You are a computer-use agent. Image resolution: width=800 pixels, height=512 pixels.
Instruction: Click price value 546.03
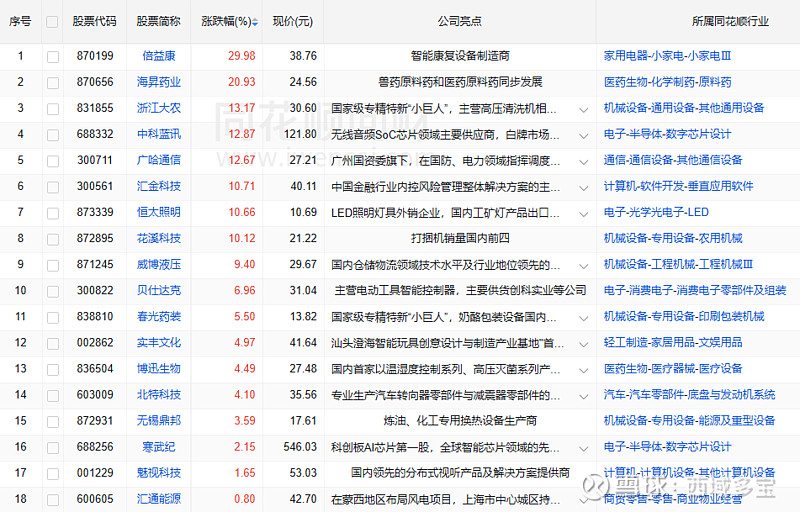[300, 447]
